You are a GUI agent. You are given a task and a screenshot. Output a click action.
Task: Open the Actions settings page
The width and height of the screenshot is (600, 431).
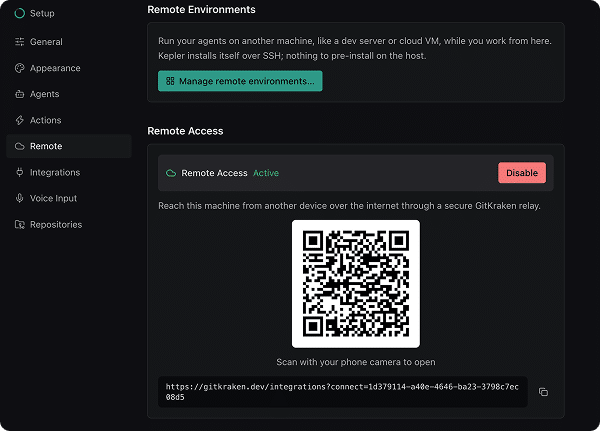68,120
